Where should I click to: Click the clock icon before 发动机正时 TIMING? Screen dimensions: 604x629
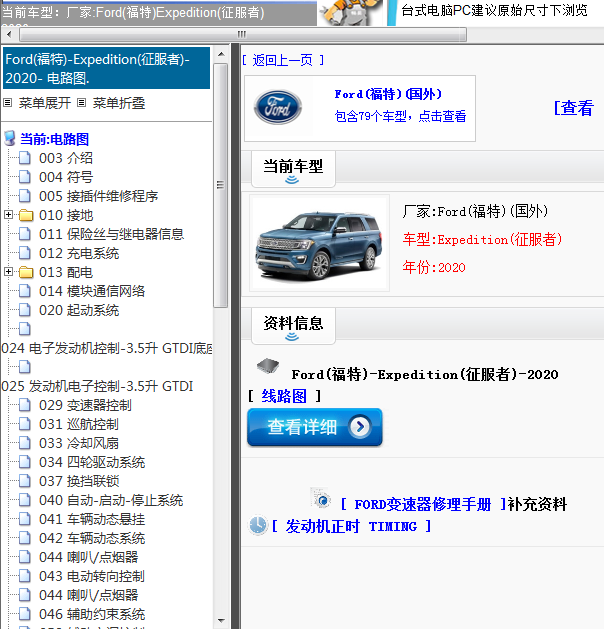coord(257,525)
